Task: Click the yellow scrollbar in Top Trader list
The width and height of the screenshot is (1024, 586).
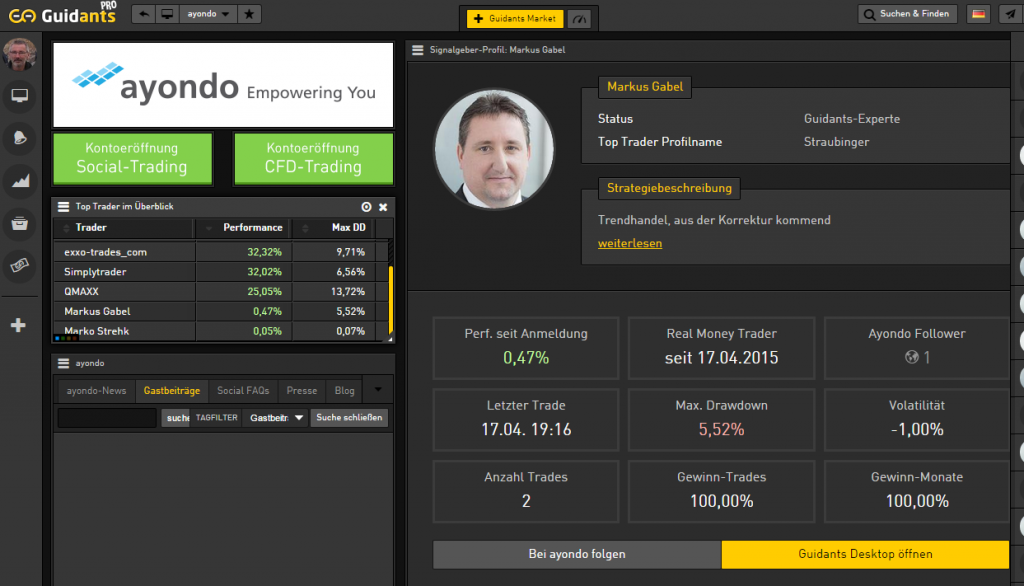Action: point(390,300)
